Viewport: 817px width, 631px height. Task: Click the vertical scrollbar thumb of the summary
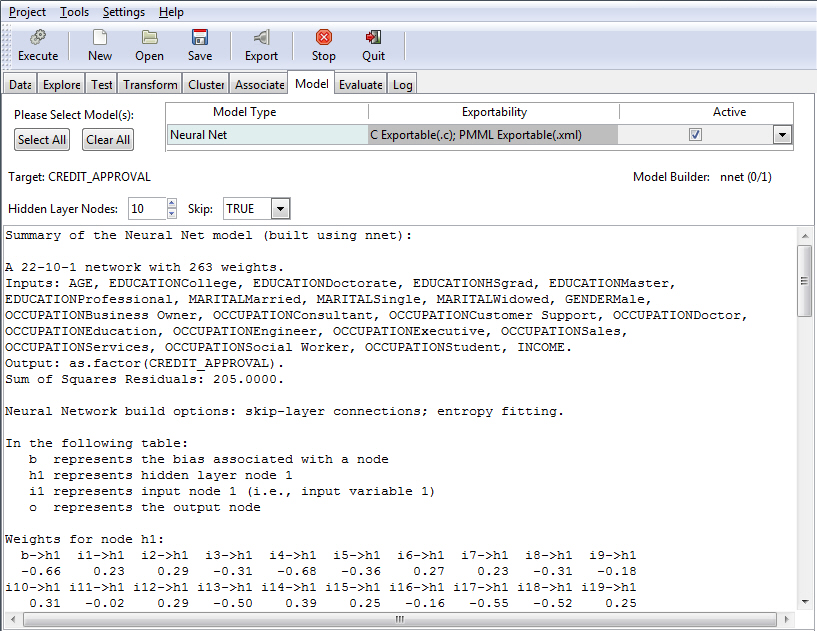(804, 280)
